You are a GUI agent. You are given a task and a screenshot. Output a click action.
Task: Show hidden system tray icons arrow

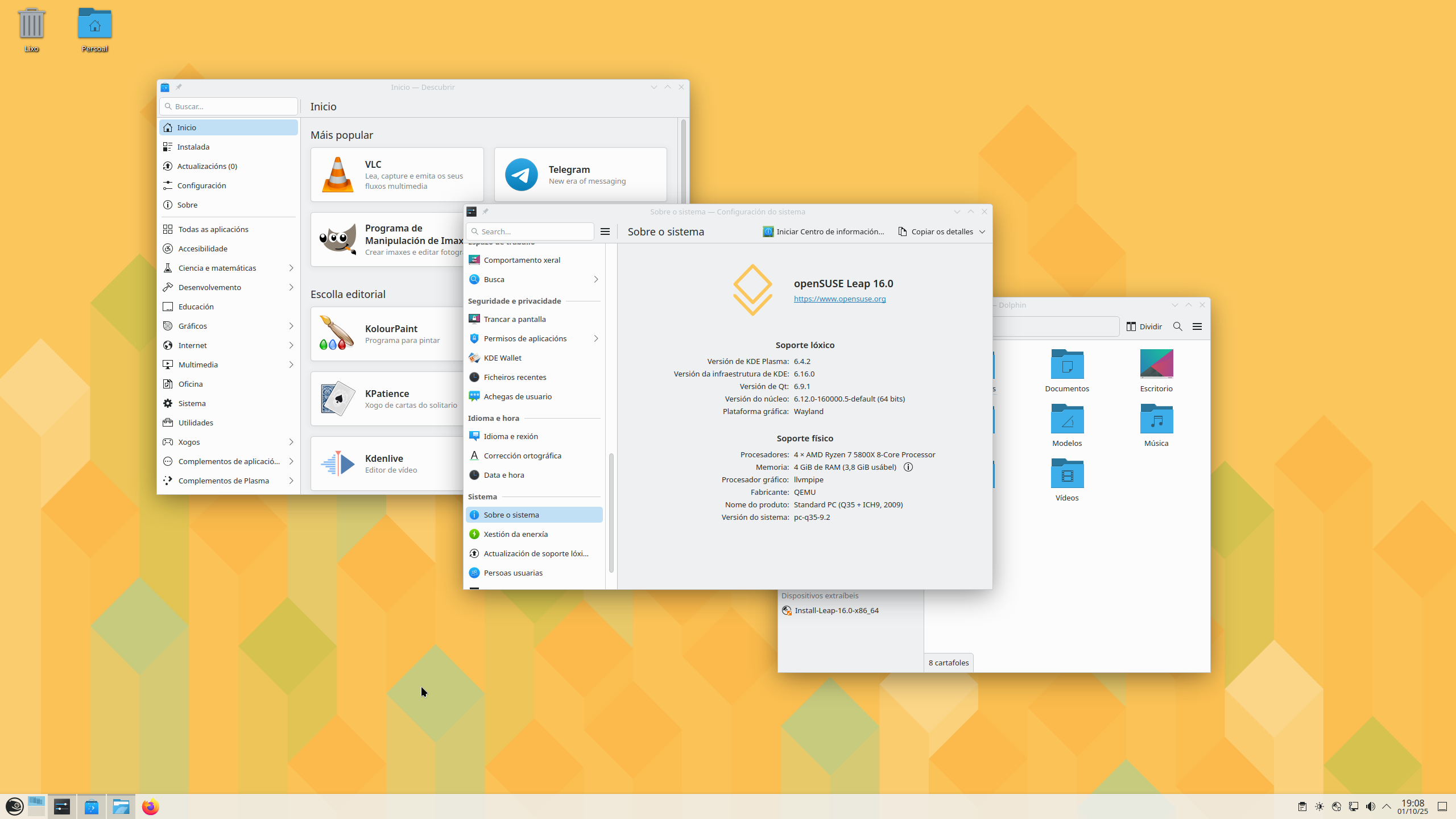pos(1387,806)
